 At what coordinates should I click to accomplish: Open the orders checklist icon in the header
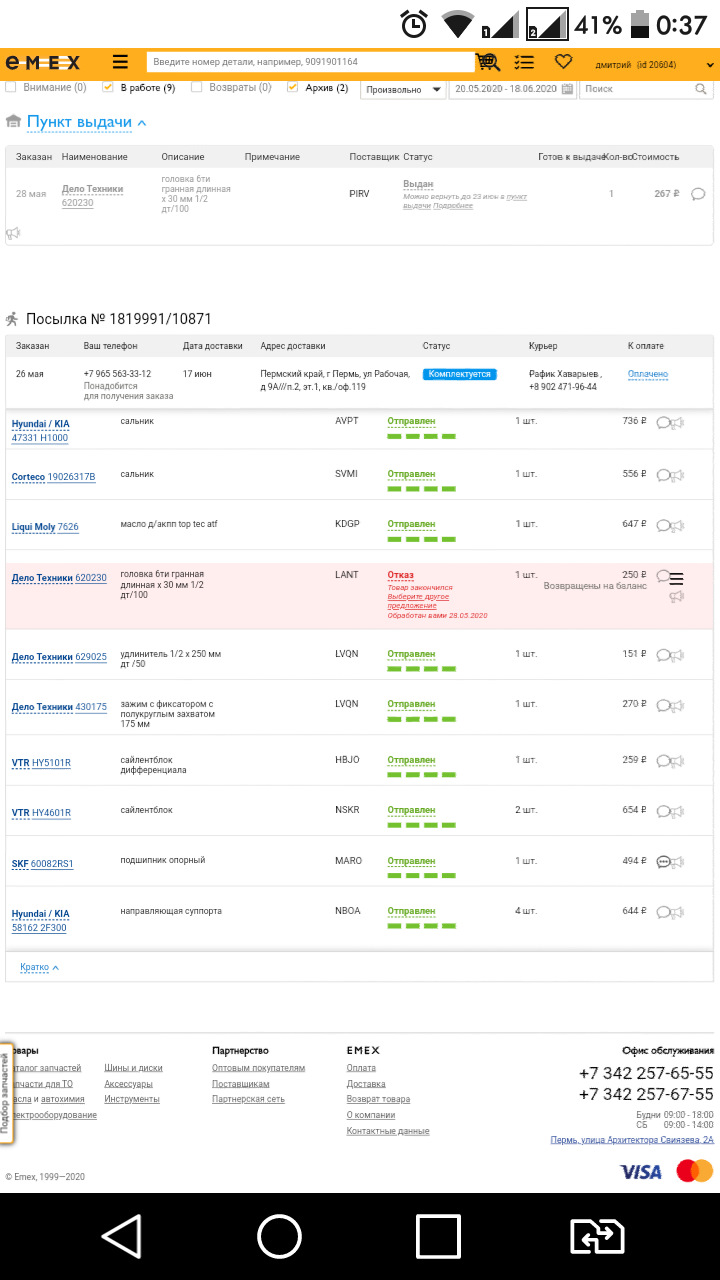(x=524, y=62)
